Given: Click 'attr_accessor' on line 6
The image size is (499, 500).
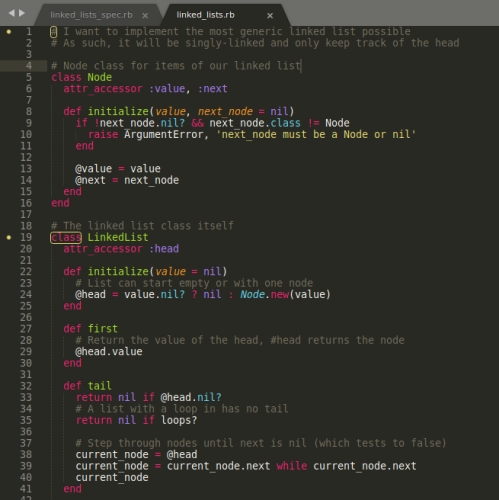Looking at the screenshot, I should (103, 89).
